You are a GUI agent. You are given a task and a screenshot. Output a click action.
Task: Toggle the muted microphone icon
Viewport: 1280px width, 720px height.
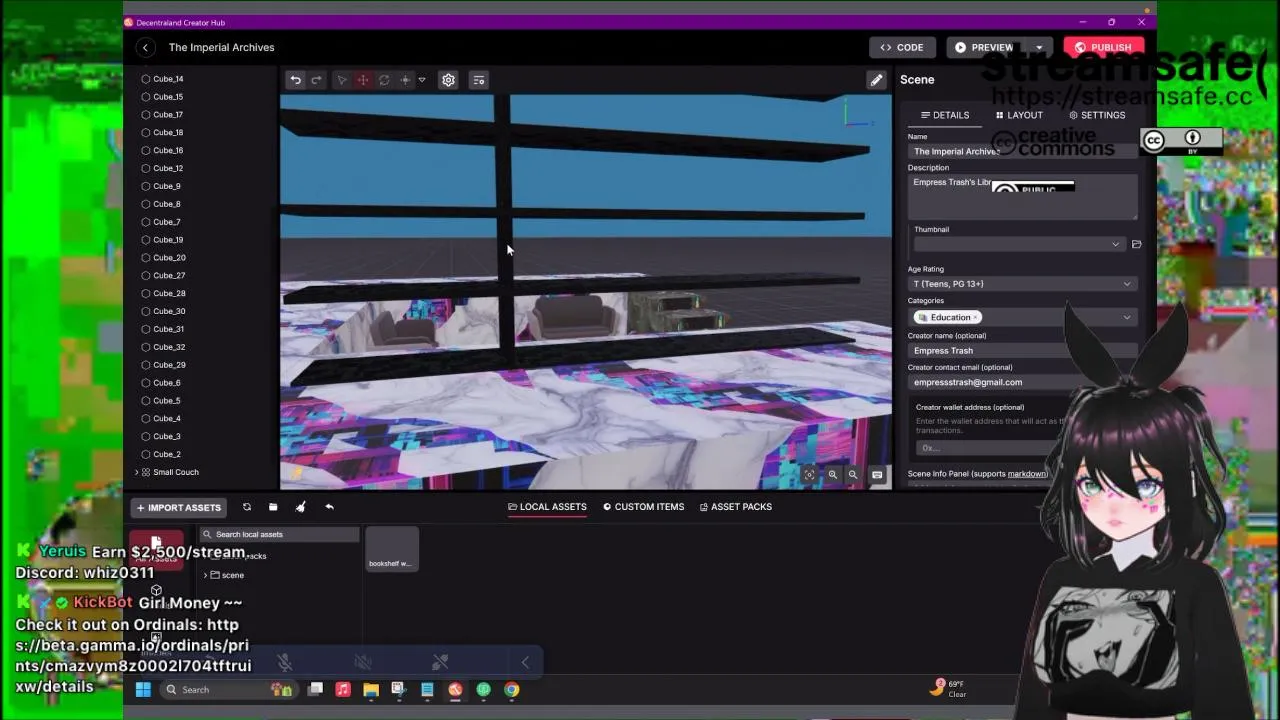click(285, 662)
